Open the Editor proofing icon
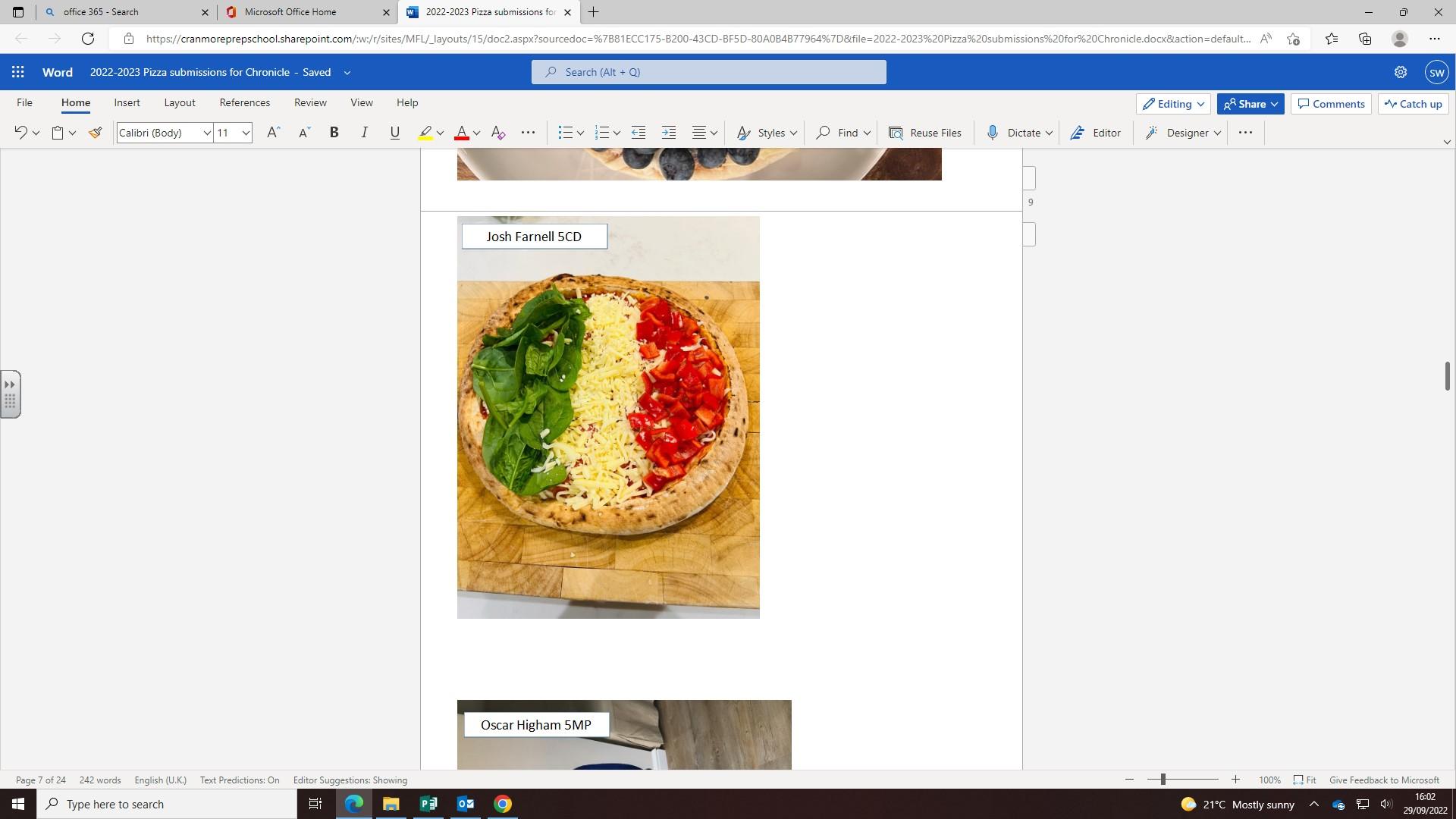Viewport: 1456px width, 819px height. 1095,133
